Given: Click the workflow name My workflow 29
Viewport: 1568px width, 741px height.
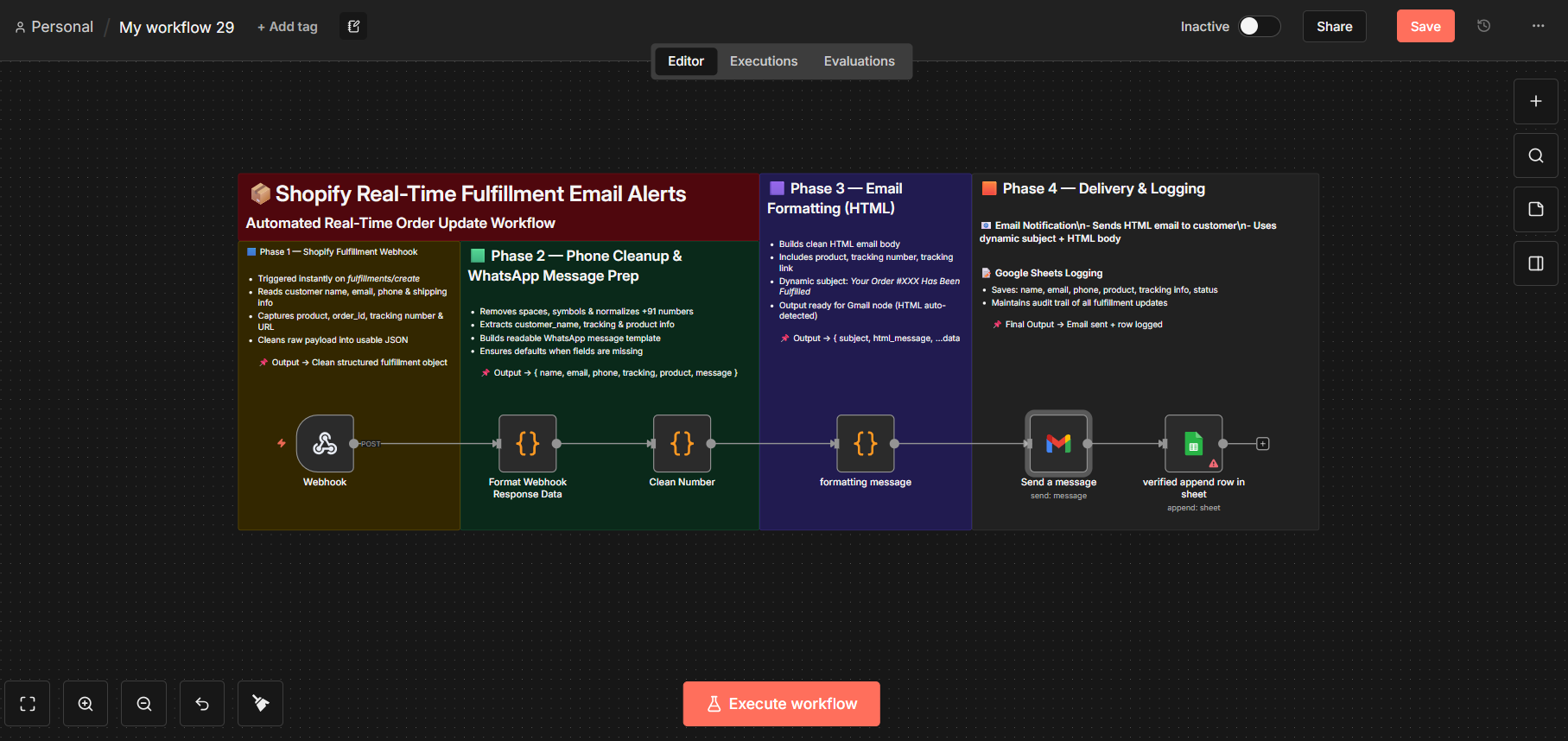Looking at the screenshot, I should click(x=176, y=28).
